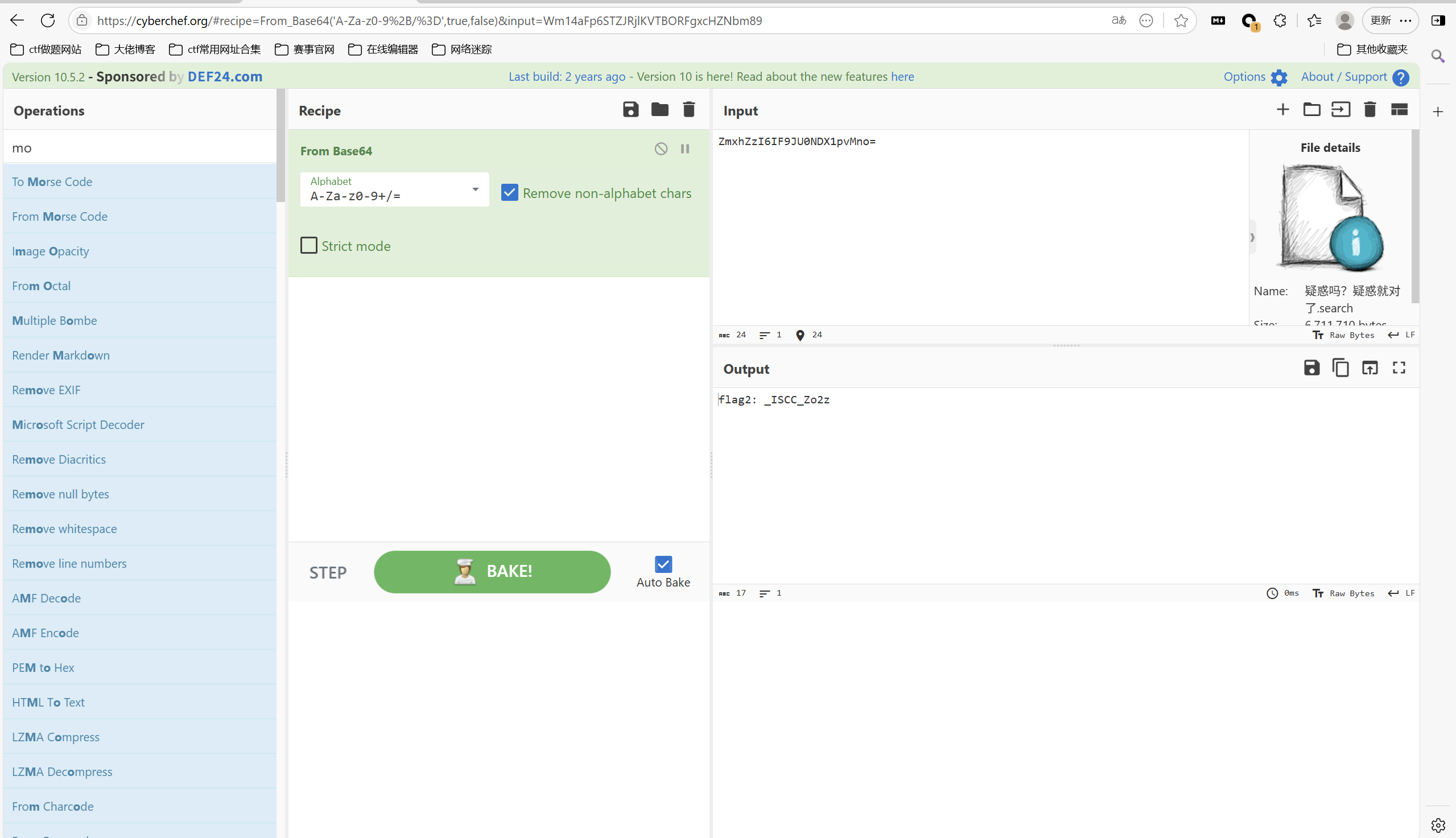The width and height of the screenshot is (1456, 838).
Task: Select the Render Markdown operation
Action: [139, 355]
